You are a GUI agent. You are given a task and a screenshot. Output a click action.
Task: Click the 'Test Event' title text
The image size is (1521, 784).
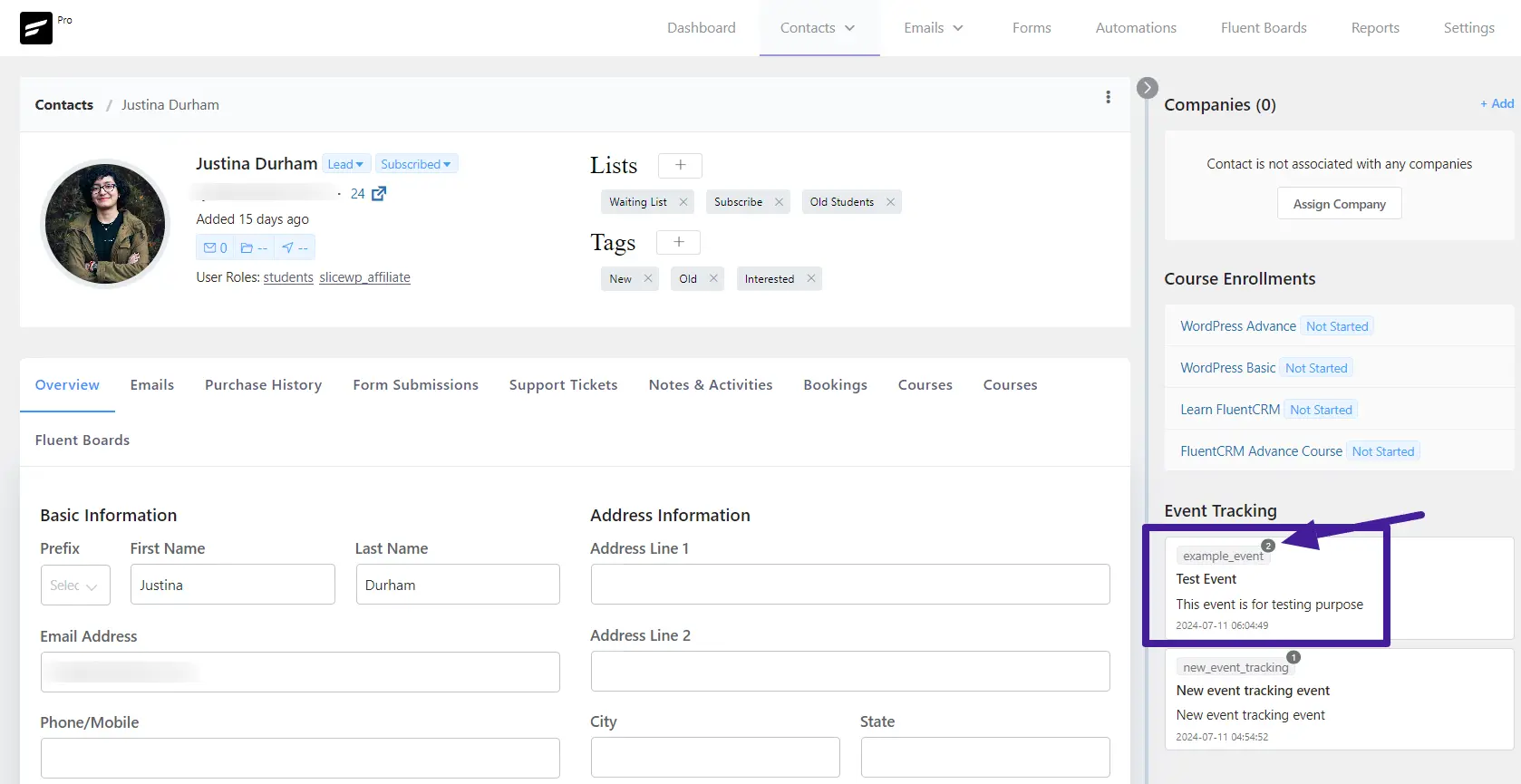pyautogui.click(x=1206, y=579)
